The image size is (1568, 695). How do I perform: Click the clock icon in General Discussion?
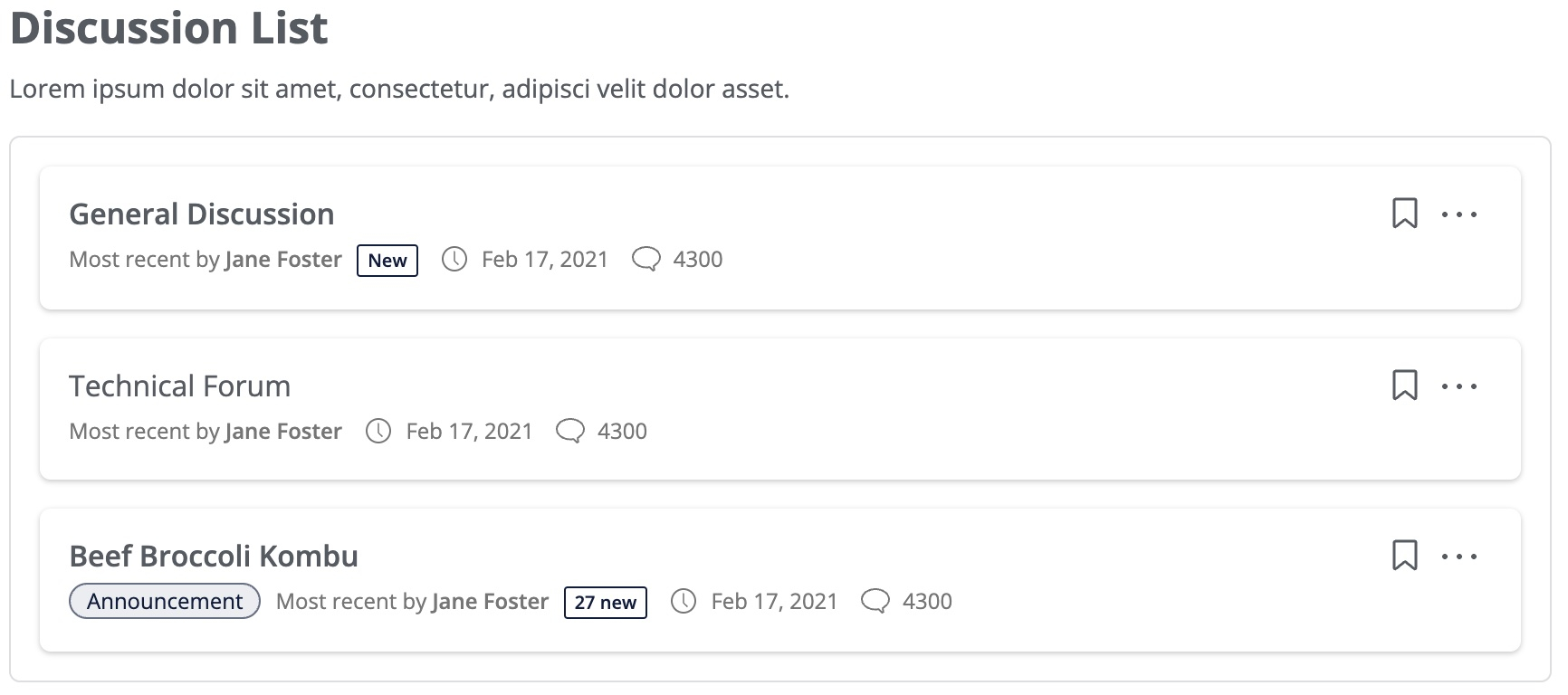[x=454, y=260]
